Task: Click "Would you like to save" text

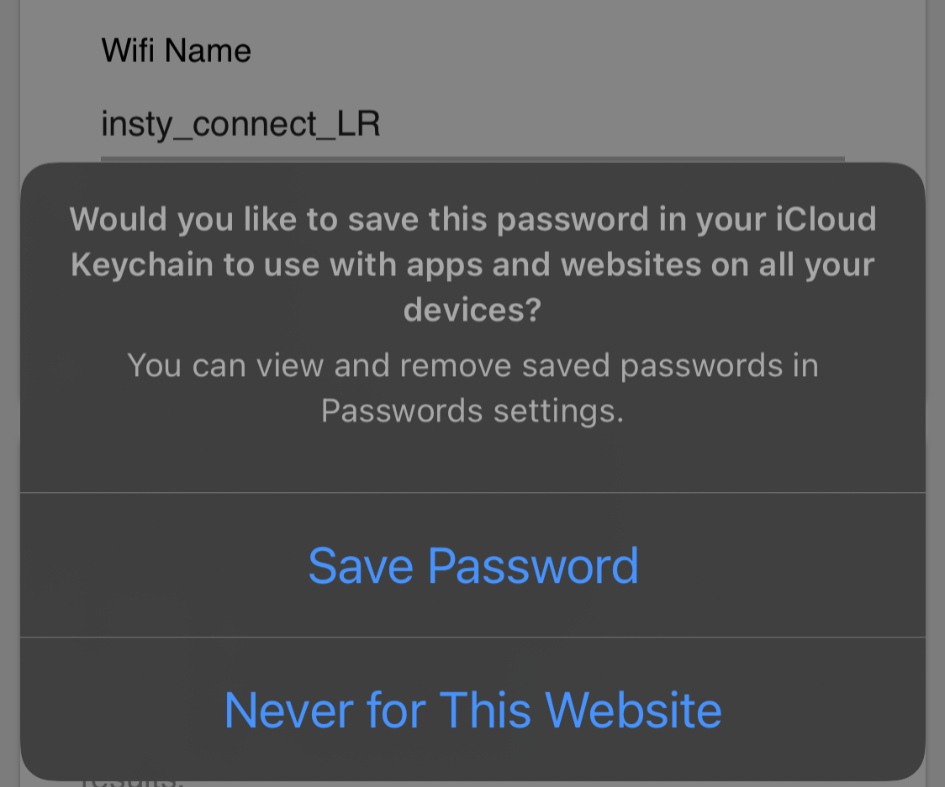Action: (244, 219)
